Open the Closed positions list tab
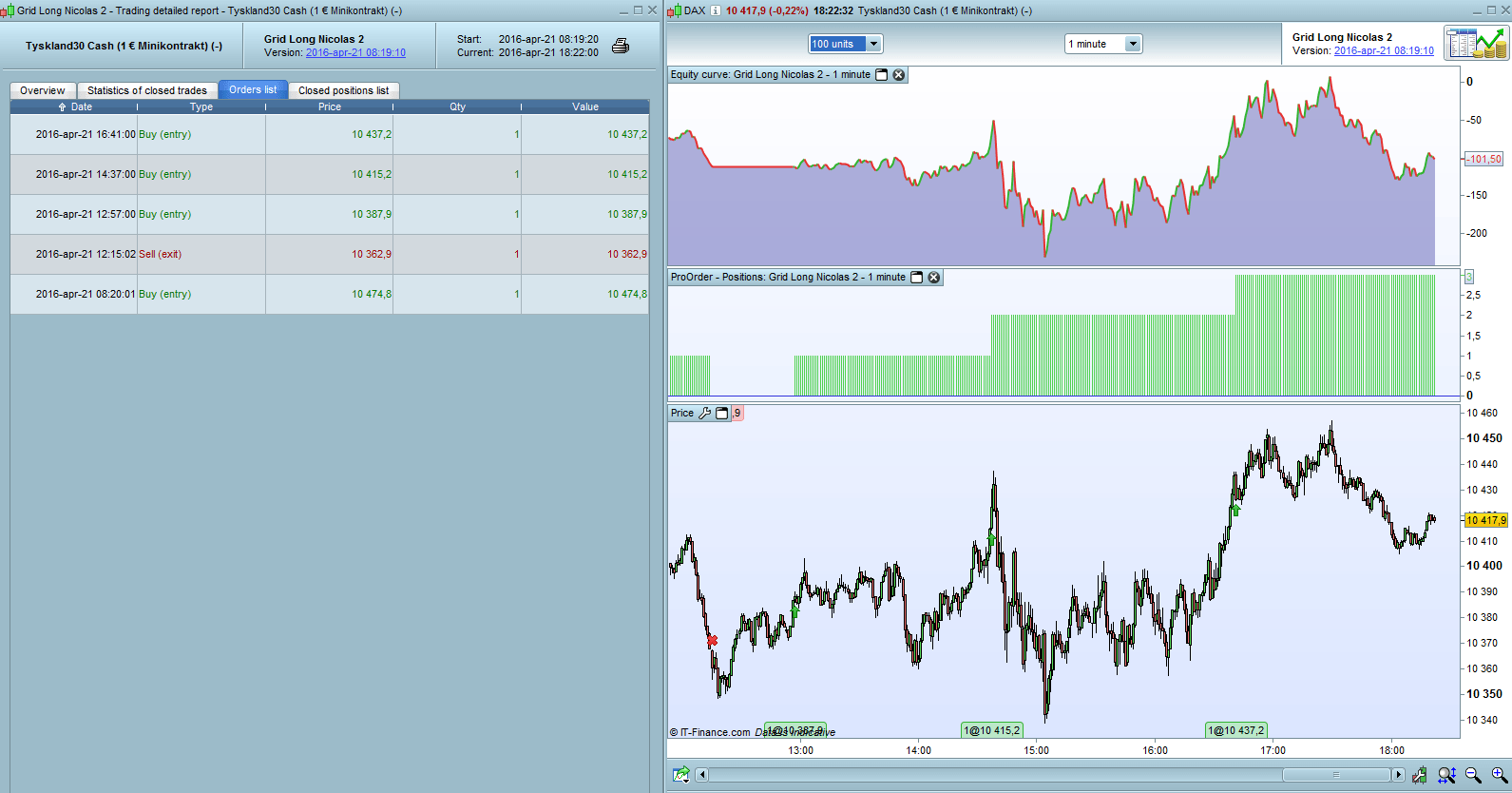 coord(344,90)
